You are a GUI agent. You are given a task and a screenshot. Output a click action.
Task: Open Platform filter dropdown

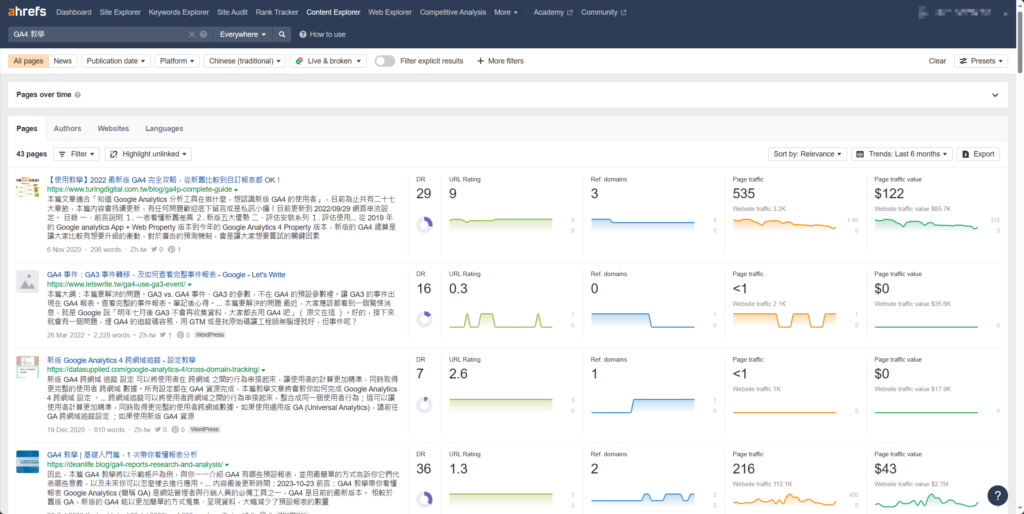coord(177,61)
